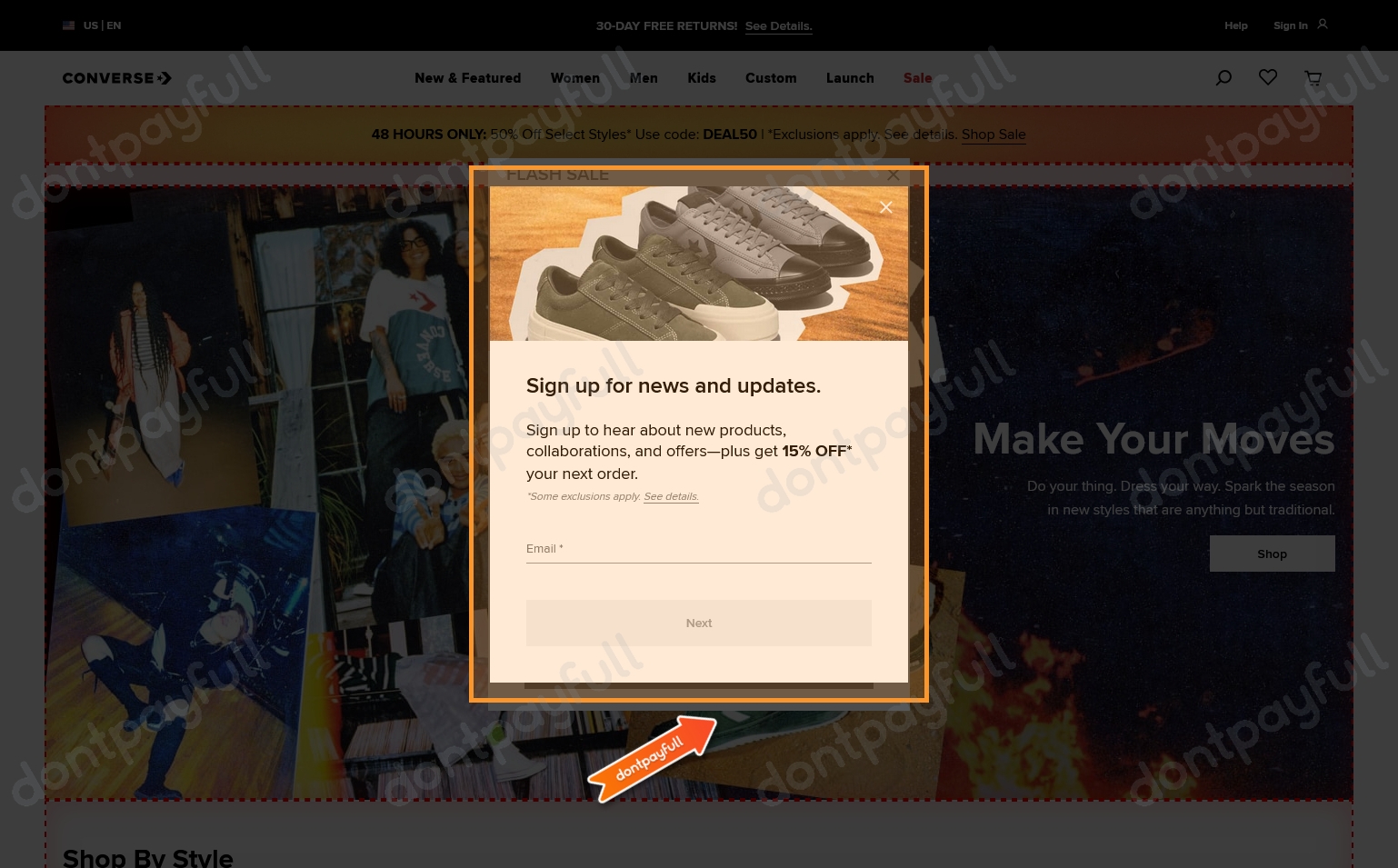Open the Kids menu

click(x=702, y=78)
